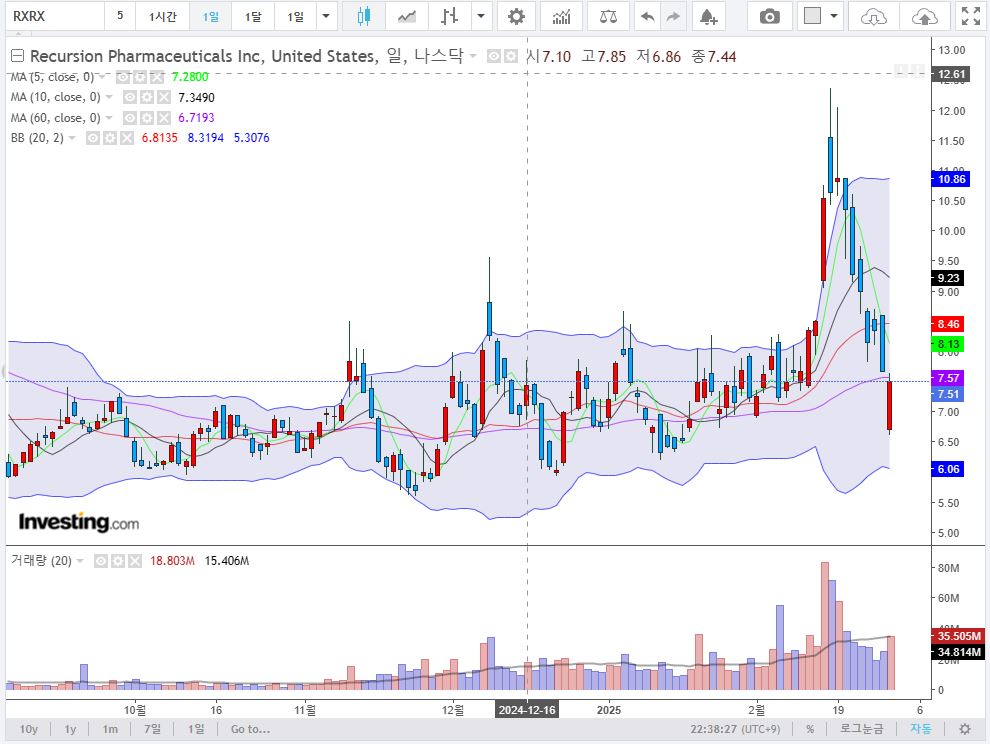Toggle log scale (로그눈금)

(x=861, y=729)
